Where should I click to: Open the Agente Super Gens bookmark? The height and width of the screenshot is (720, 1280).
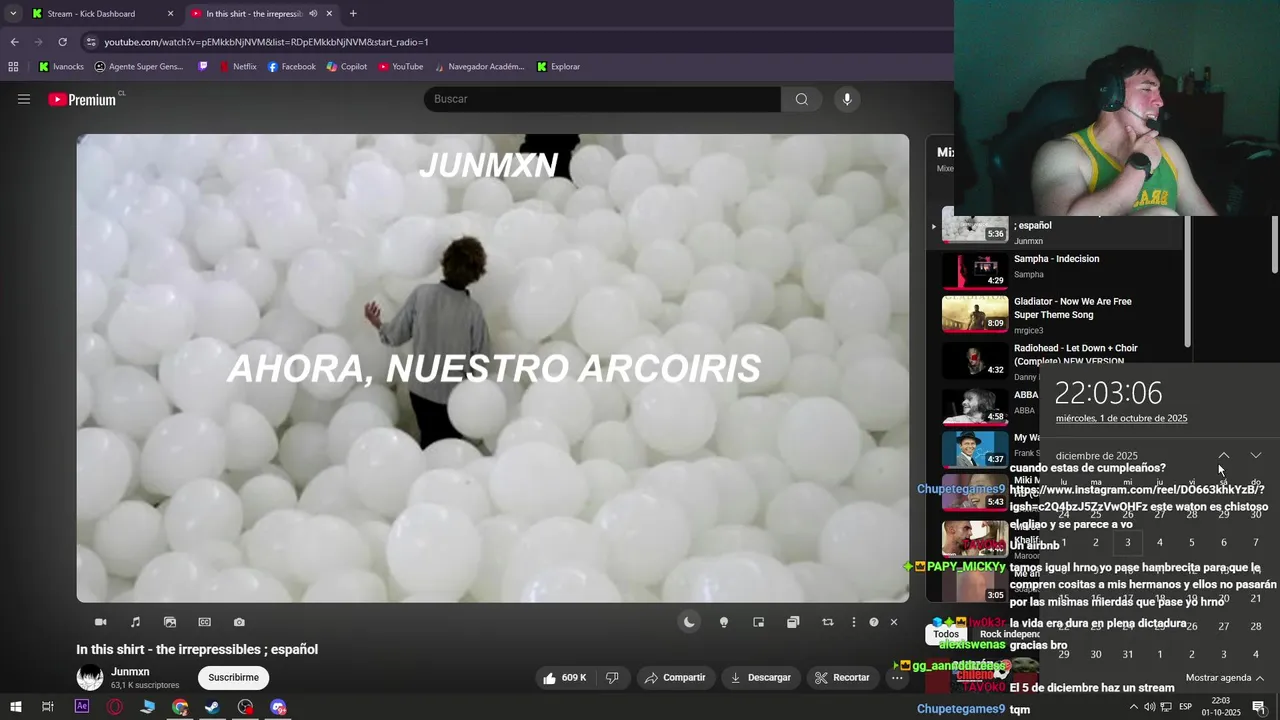point(139,67)
